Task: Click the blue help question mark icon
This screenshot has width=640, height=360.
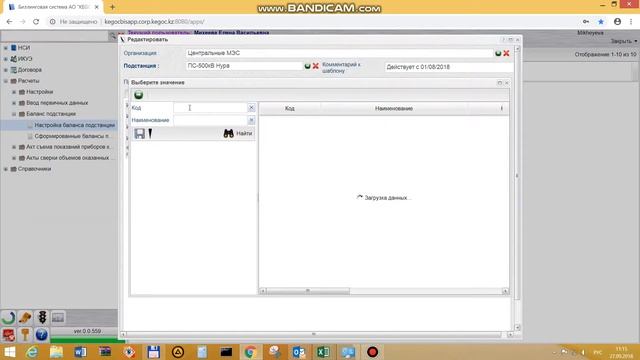Action: point(41,335)
